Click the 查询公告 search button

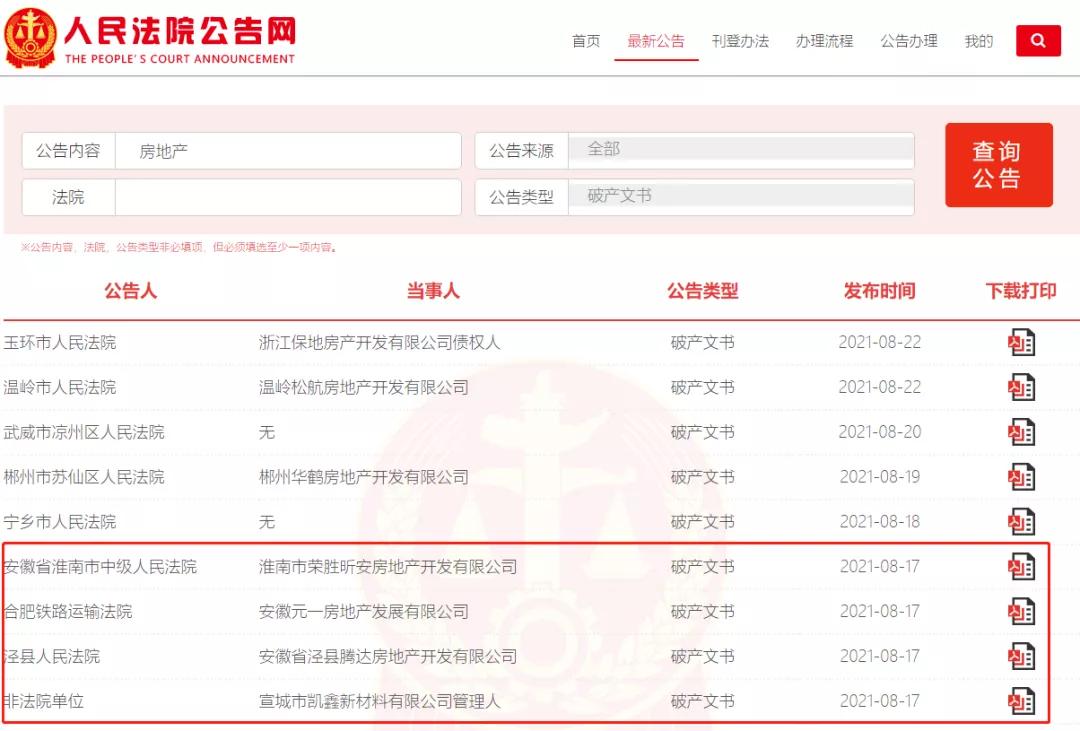998,164
